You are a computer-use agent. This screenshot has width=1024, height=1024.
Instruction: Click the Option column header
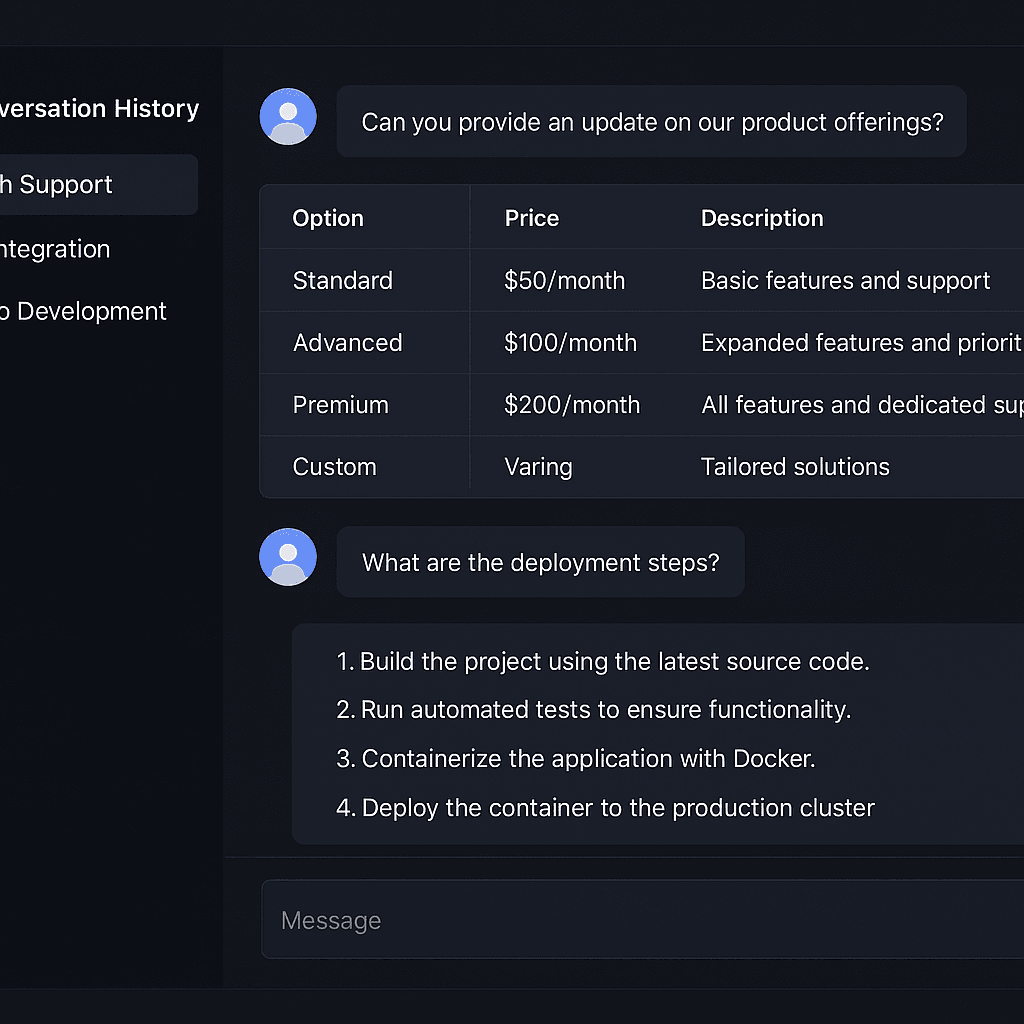click(x=327, y=217)
